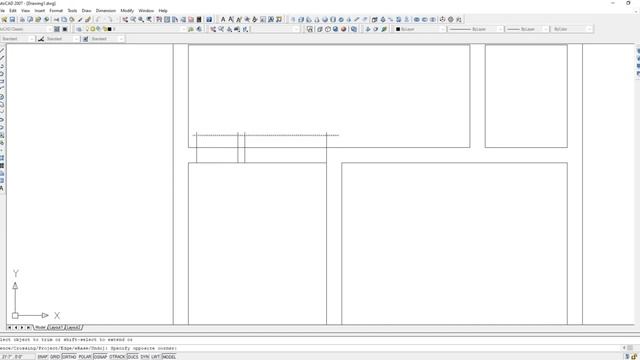Open the Dimension menu

106,11
